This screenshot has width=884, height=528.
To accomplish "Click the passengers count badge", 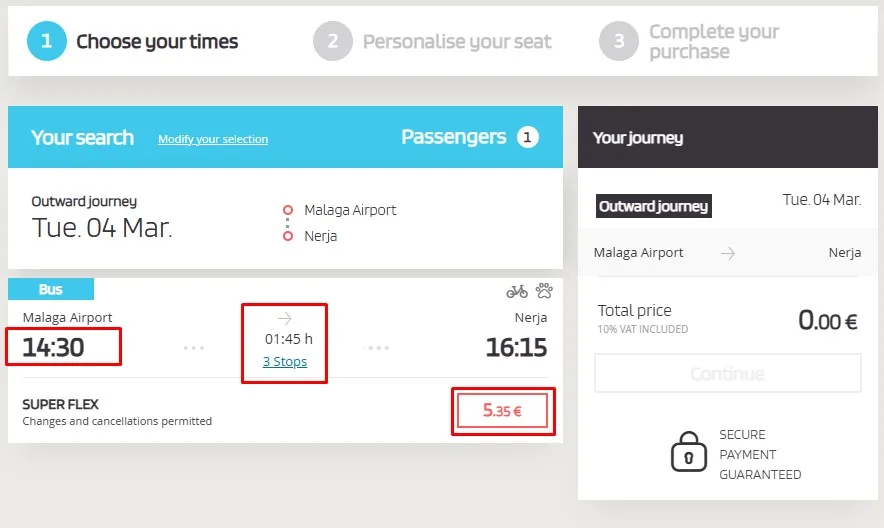I will (528, 137).
